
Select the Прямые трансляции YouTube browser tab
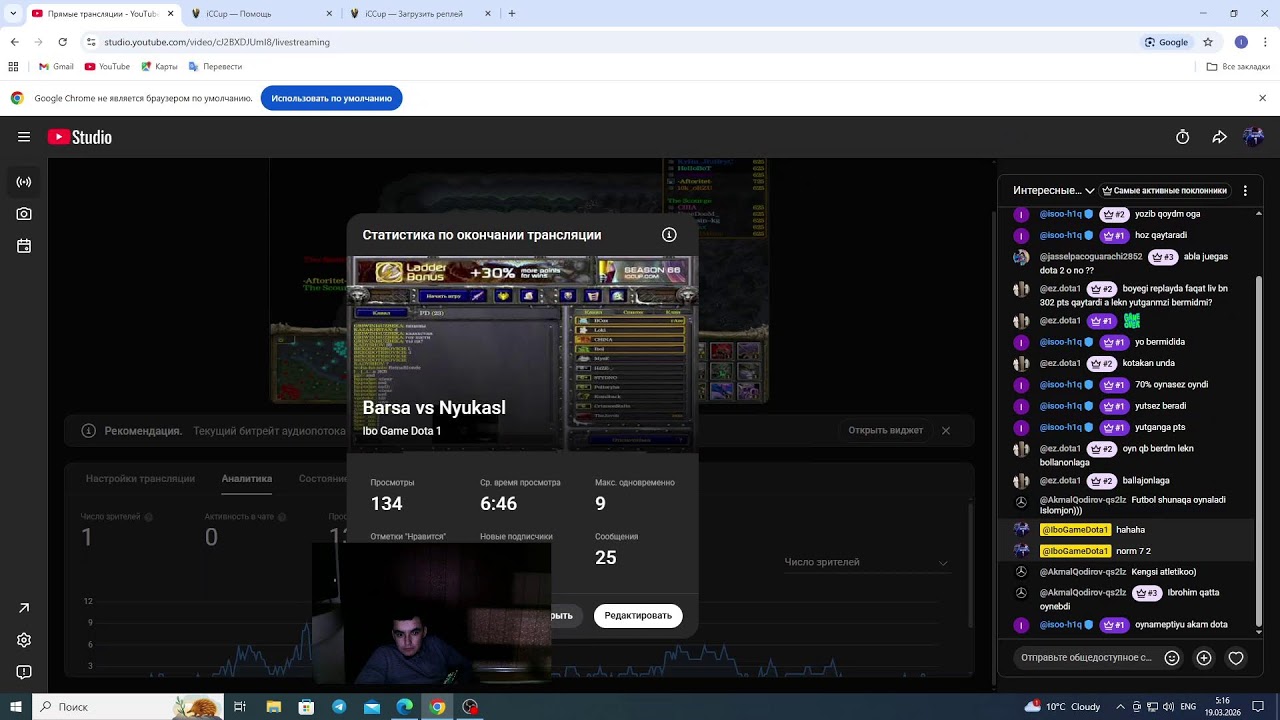(x=102, y=14)
